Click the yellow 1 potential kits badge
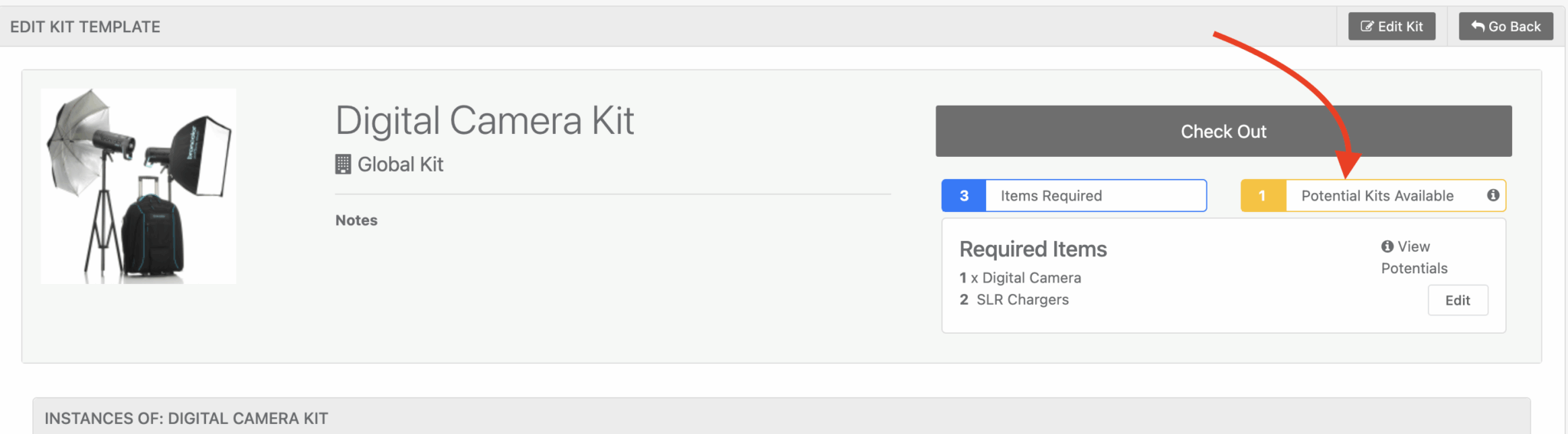Viewport: 1568px width, 434px height. tap(1263, 196)
